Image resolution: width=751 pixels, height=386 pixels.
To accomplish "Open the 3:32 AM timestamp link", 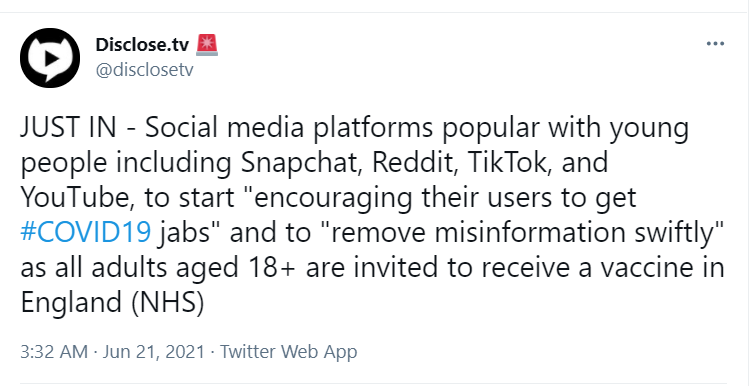I will [54, 352].
